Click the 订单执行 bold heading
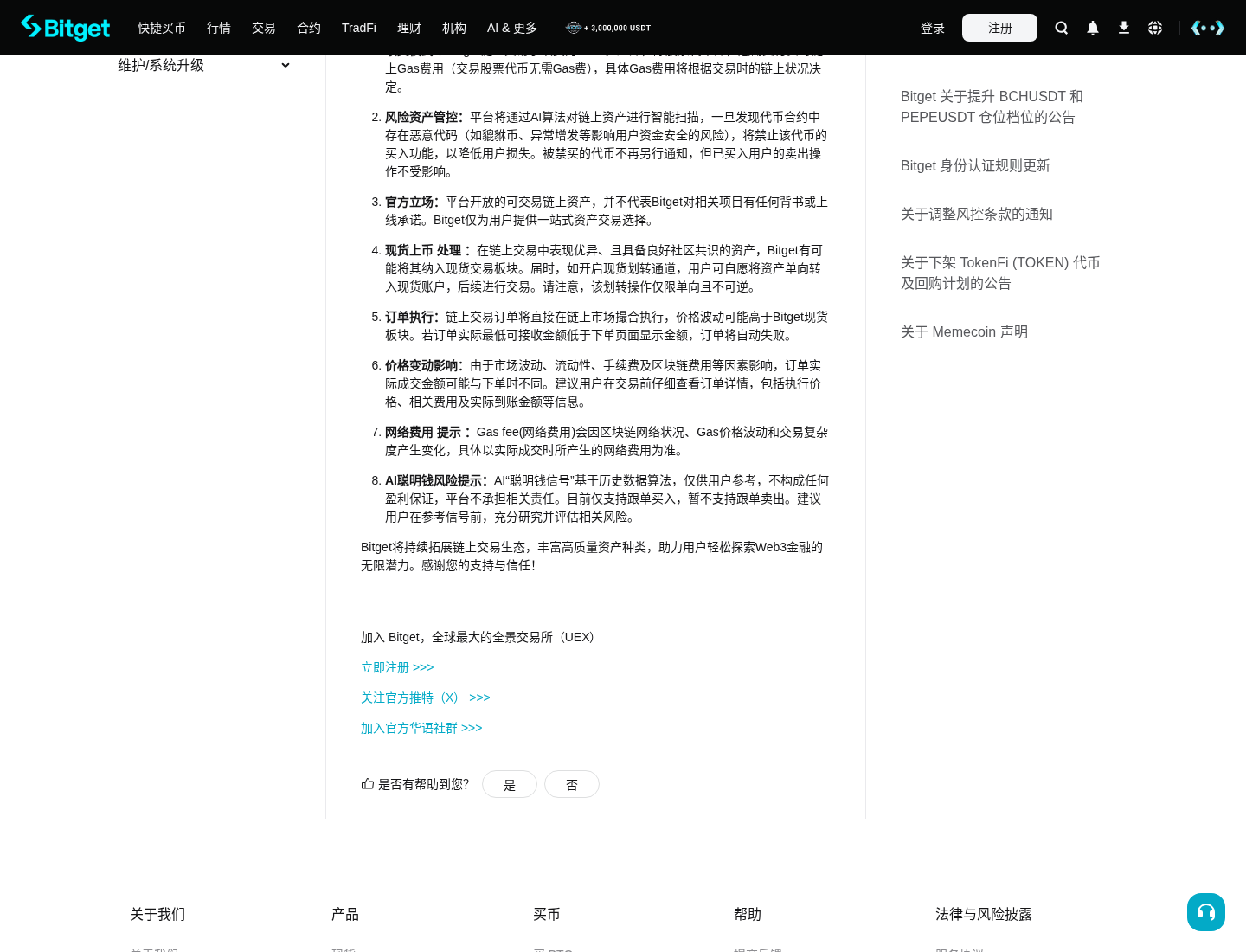The height and width of the screenshot is (952, 1246). click(413, 317)
